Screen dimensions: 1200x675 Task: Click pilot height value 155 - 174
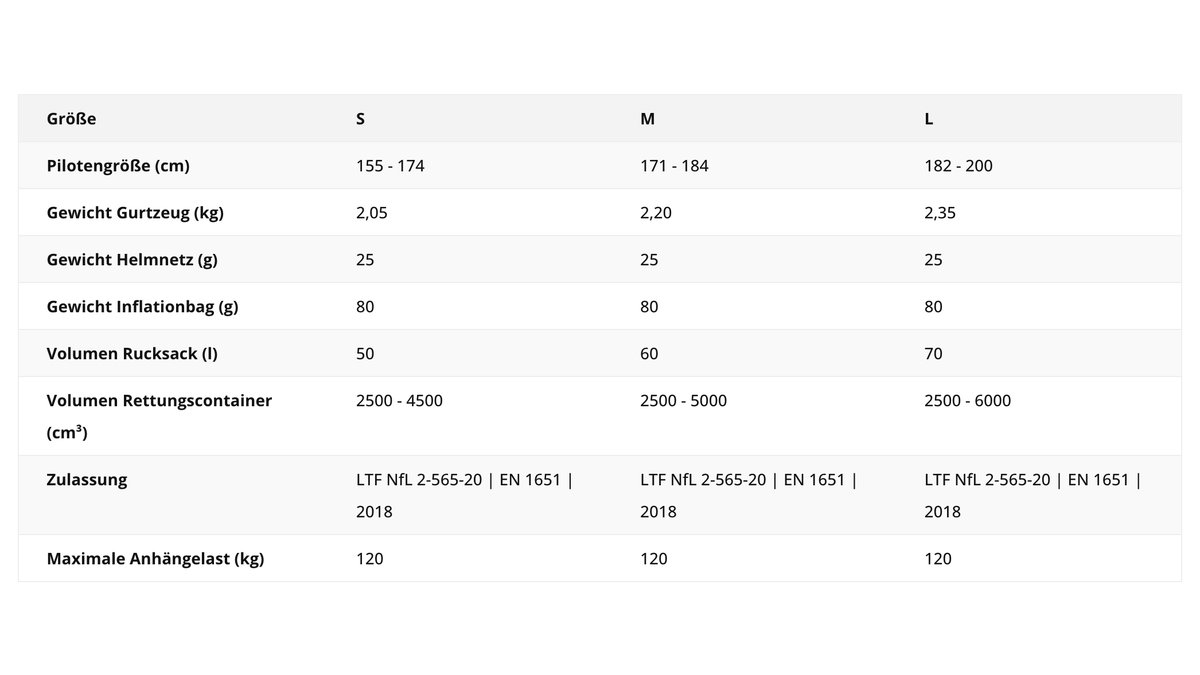[x=390, y=166]
